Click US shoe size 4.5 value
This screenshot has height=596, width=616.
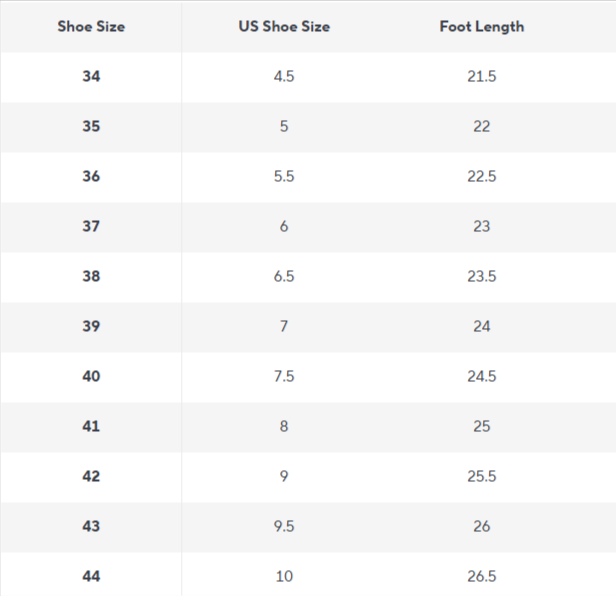coord(284,77)
